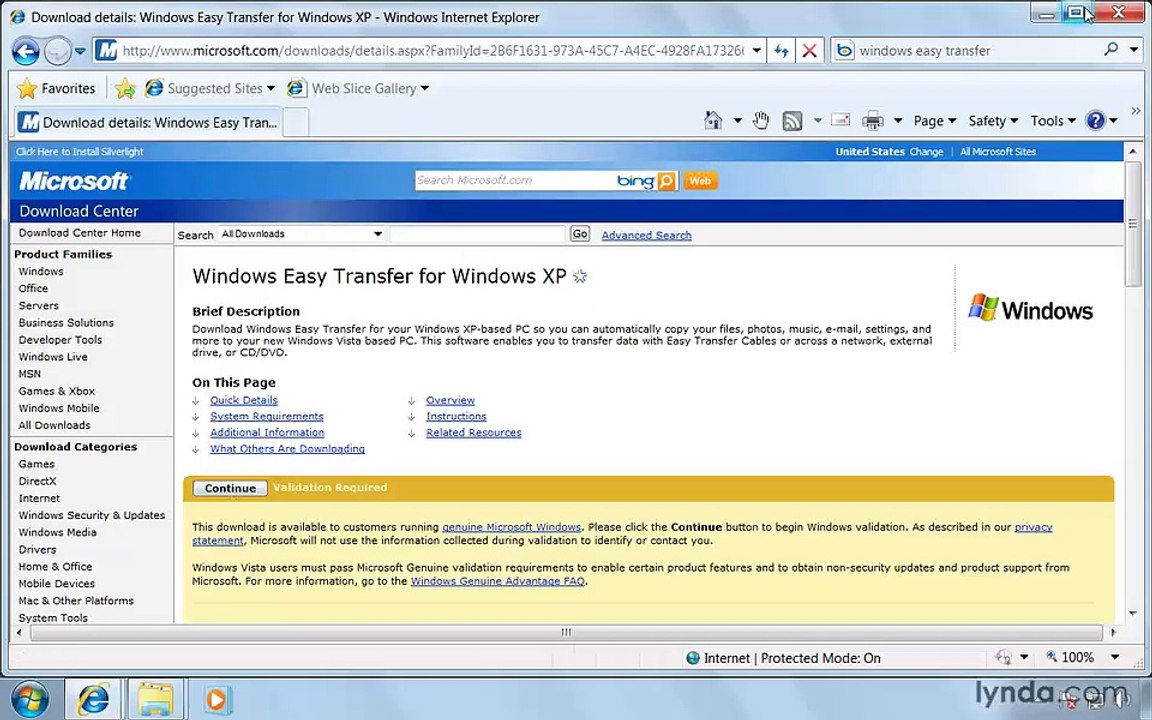The height and width of the screenshot is (720, 1152).
Task: Stop page loading with the red X
Action: pyautogui.click(x=809, y=51)
